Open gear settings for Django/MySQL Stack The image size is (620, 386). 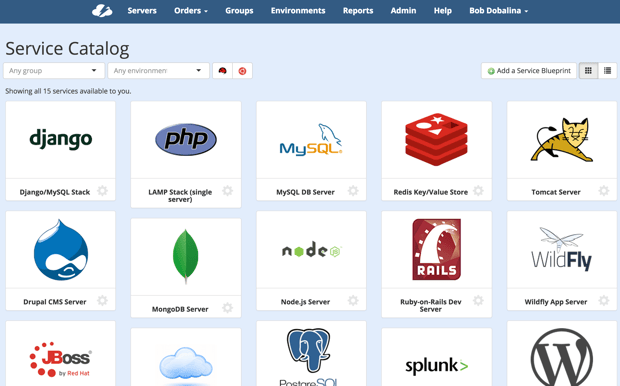[x=102, y=191]
